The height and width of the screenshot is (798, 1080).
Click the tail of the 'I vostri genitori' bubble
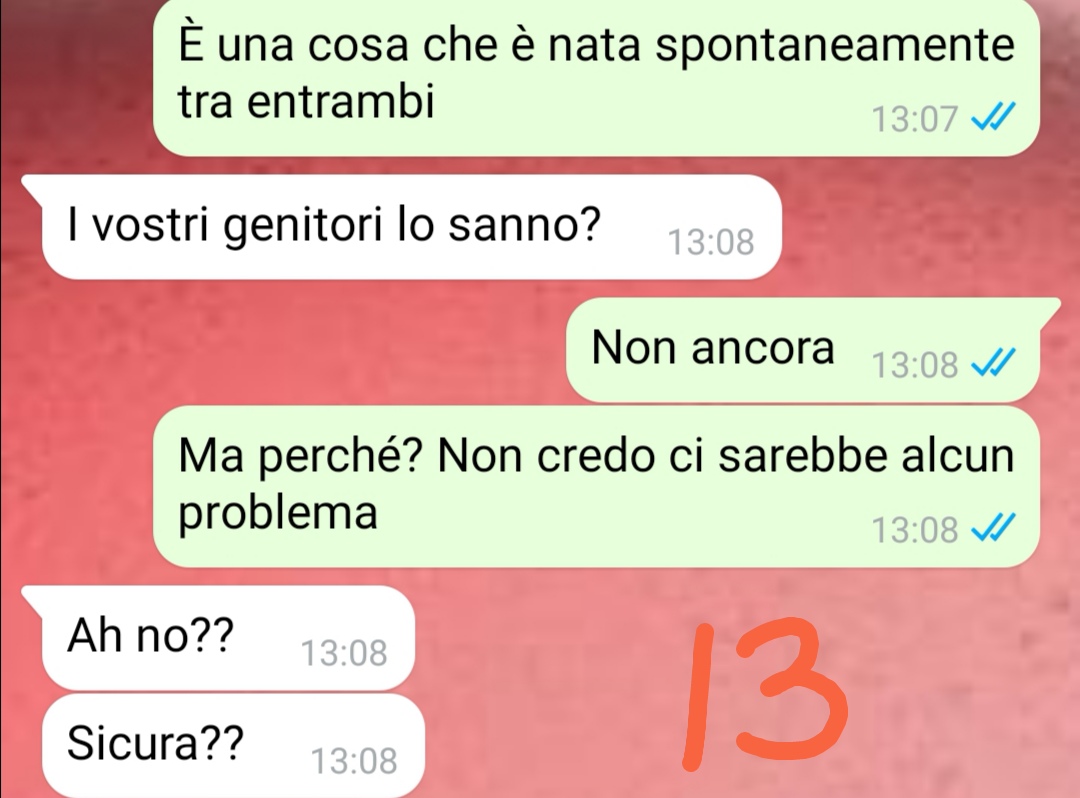pyautogui.click(x=32, y=187)
